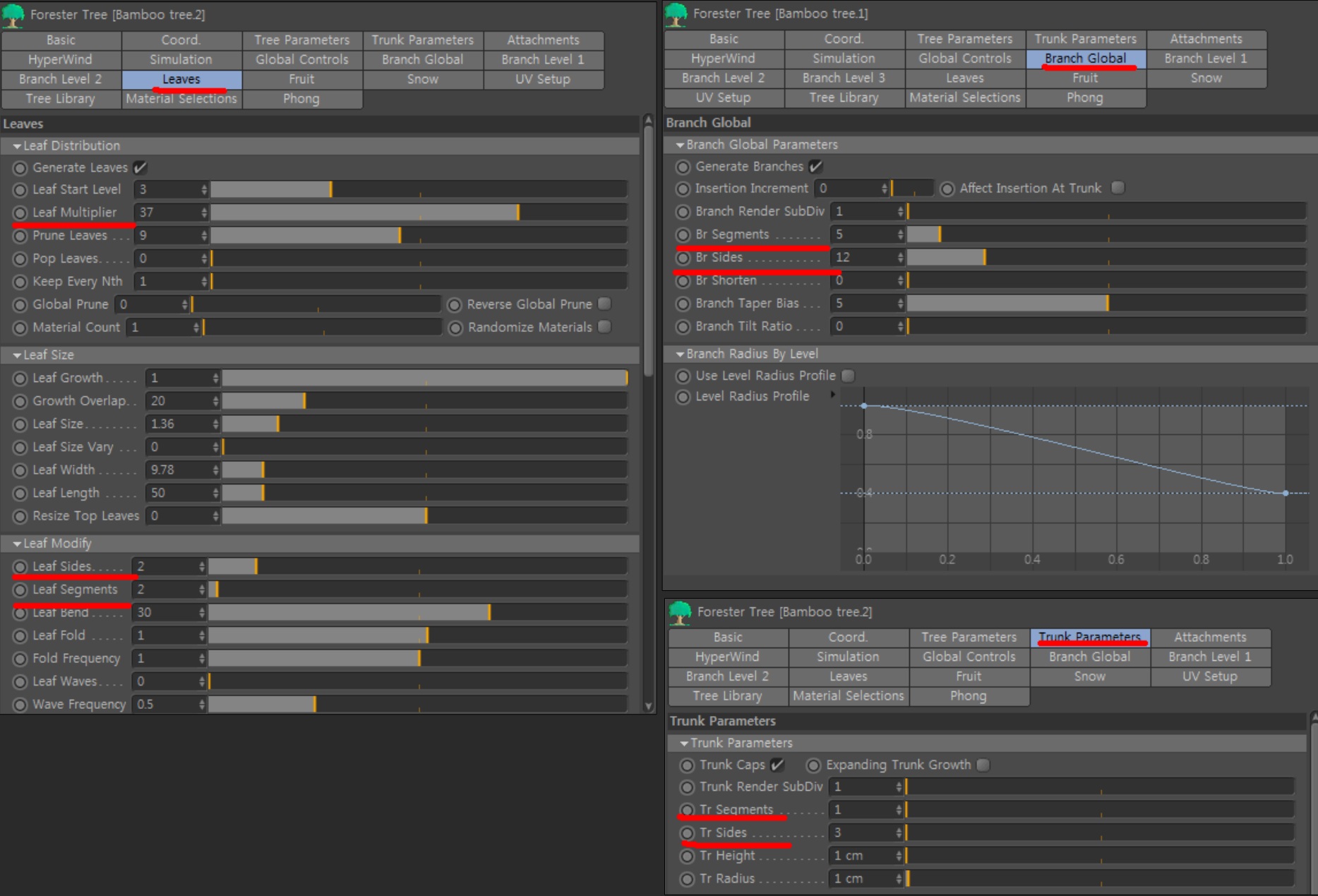
Task: Click the animation dot beside Trunk Render SubDiv
Action: click(687, 787)
